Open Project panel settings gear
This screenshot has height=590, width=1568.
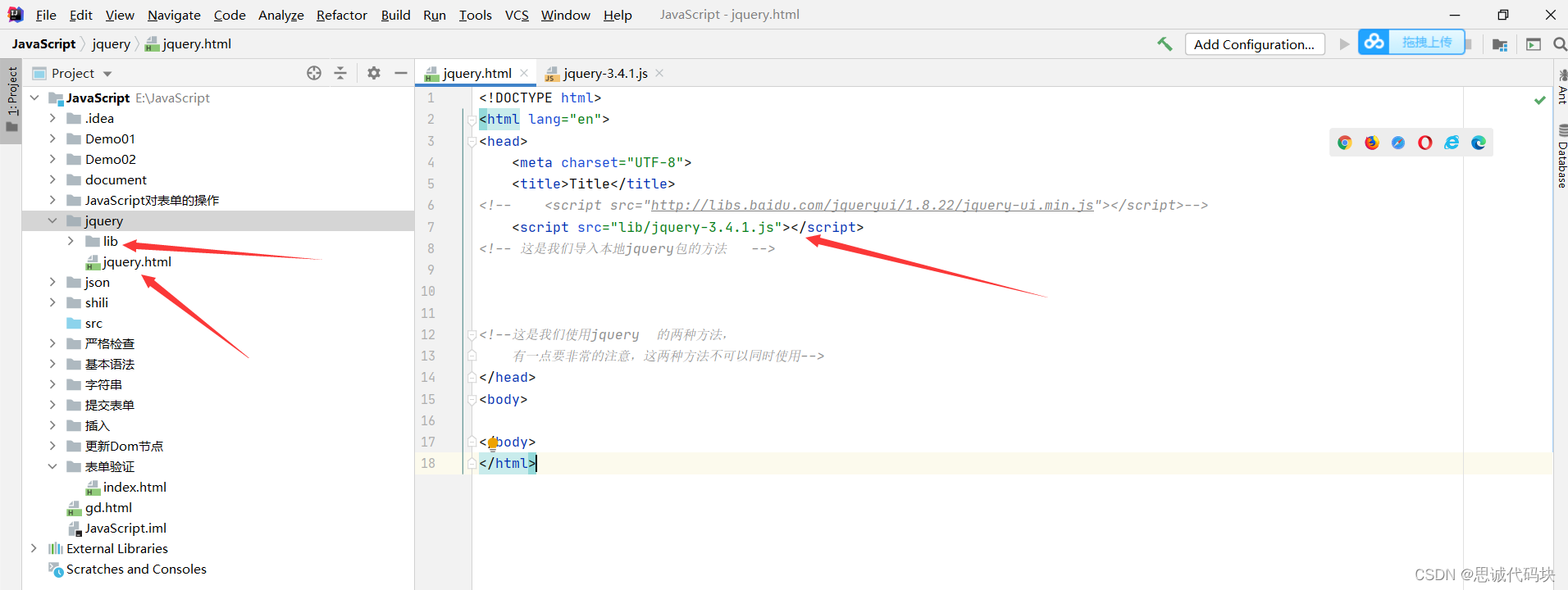[x=374, y=73]
